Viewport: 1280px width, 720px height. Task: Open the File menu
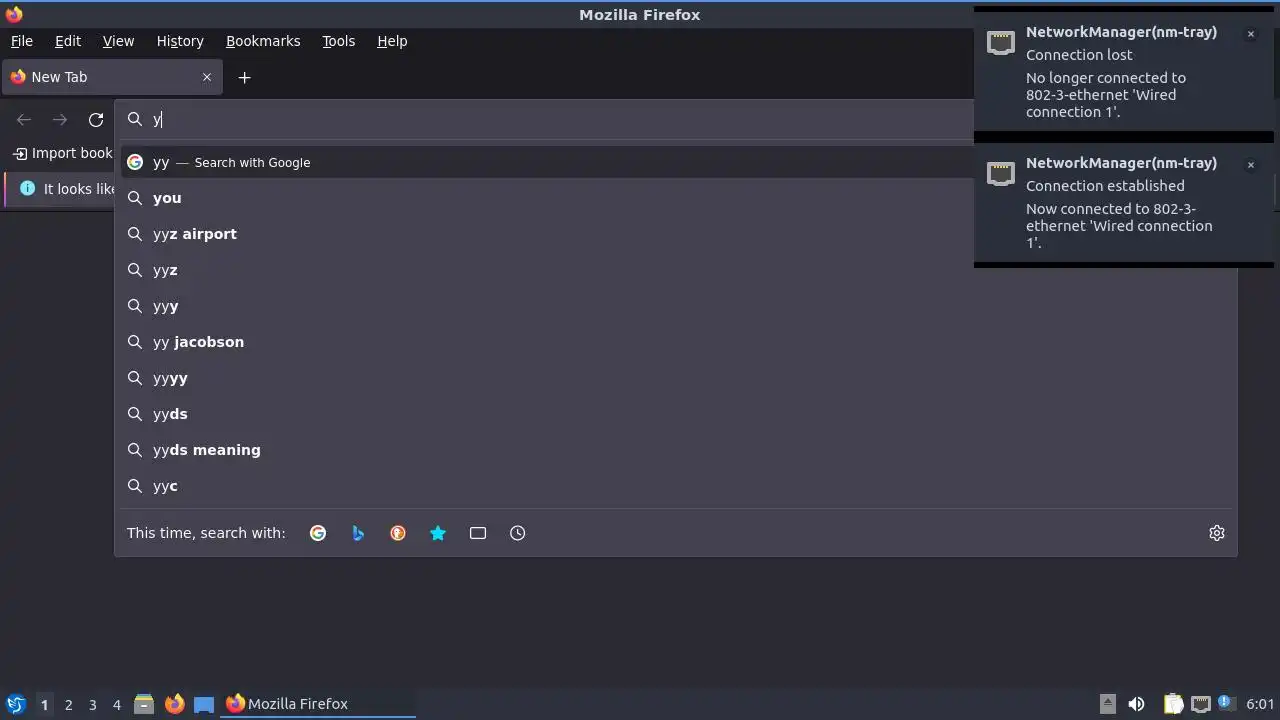[21, 41]
